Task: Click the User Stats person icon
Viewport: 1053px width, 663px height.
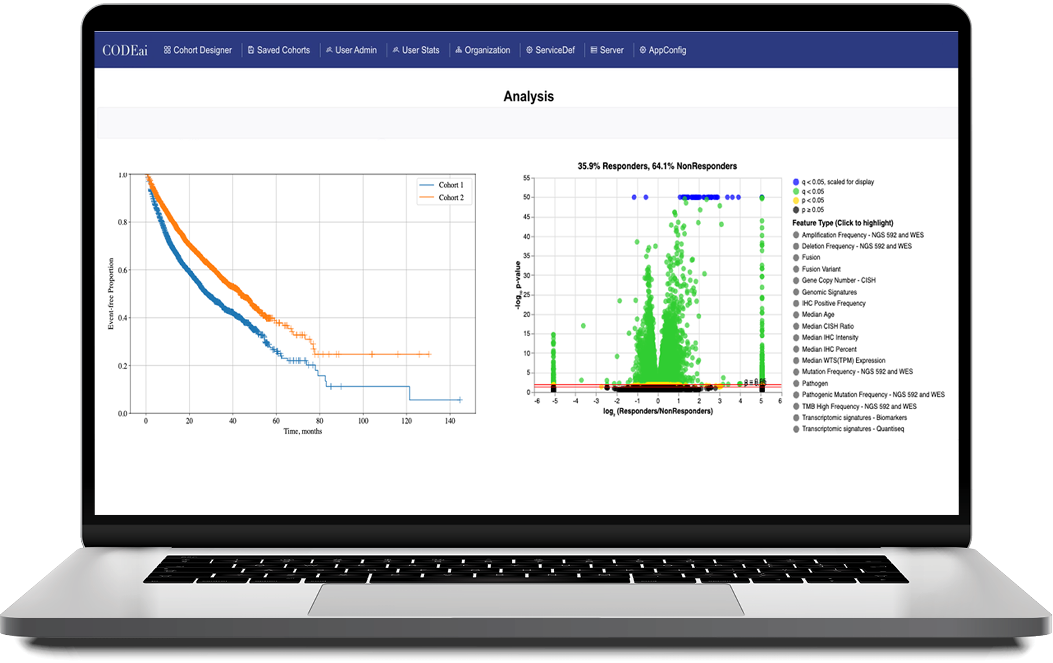Action: pyautogui.click(x=397, y=50)
